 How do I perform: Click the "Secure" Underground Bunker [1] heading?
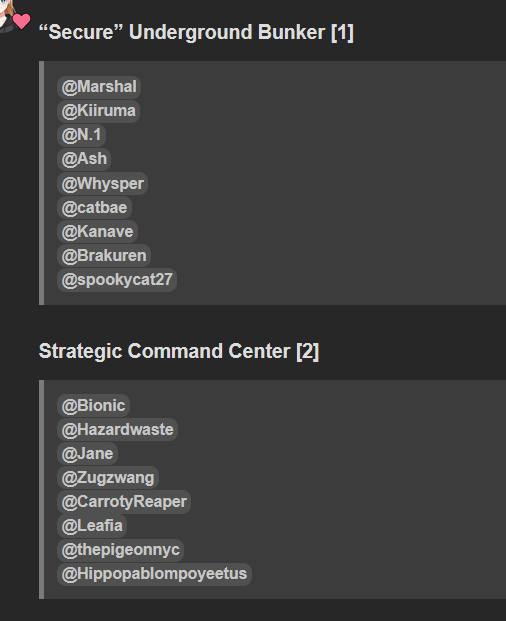tap(196, 32)
